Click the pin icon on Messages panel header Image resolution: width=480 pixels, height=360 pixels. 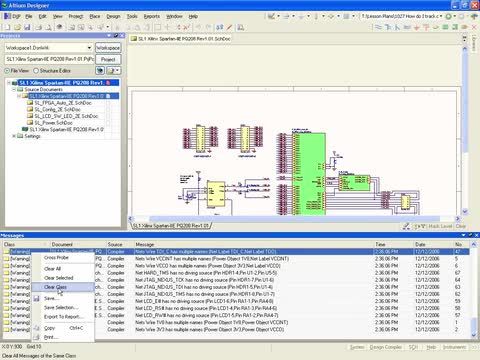tap(470, 235)
